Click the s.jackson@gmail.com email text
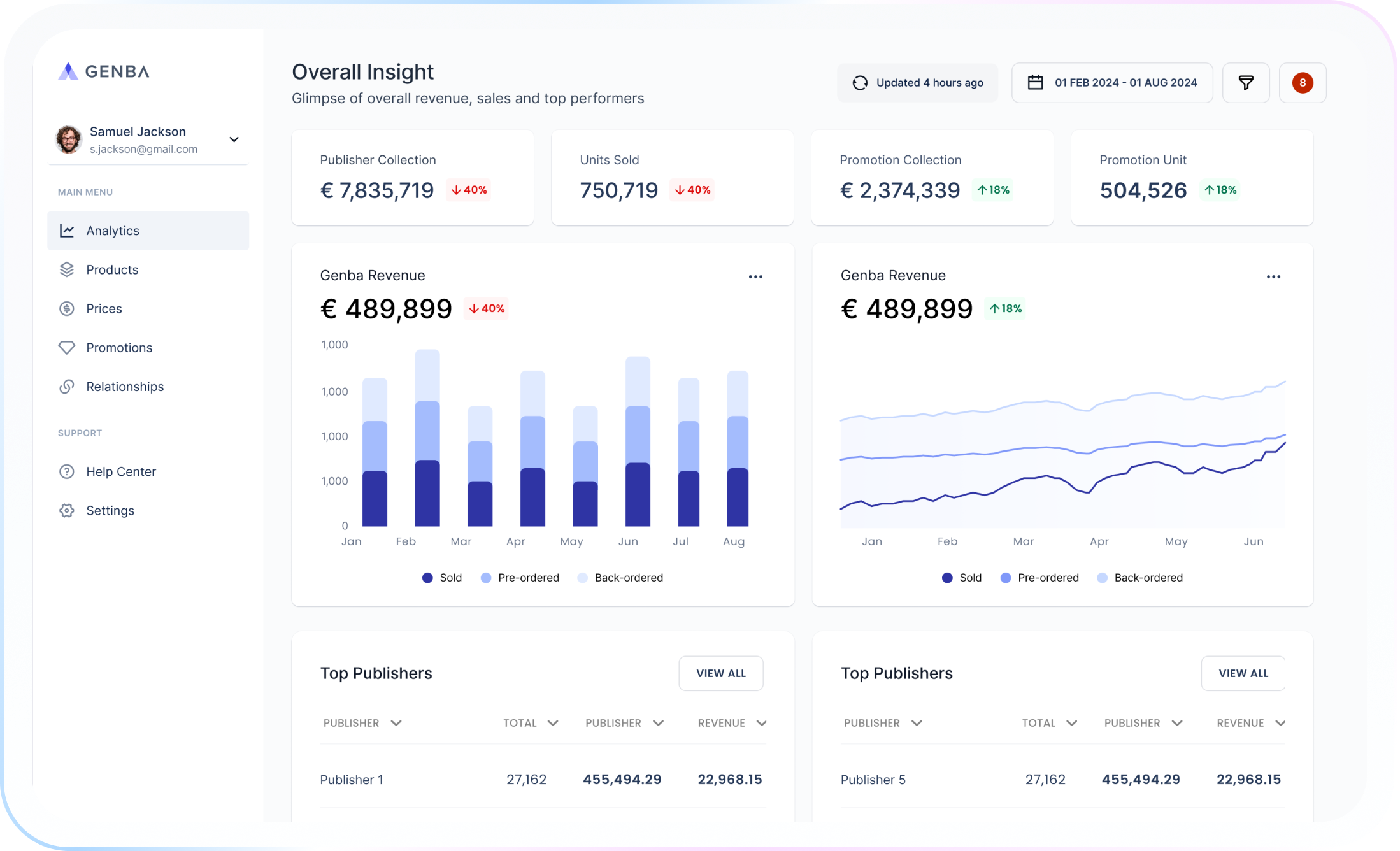 click(143, 149)
